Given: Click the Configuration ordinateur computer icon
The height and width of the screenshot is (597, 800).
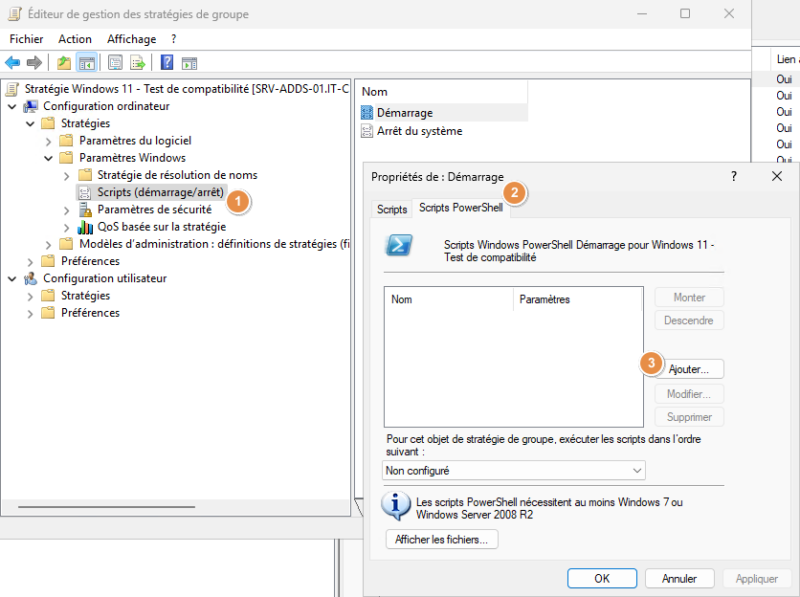Looking at the screenshot, I should click(x=31, y=106).
